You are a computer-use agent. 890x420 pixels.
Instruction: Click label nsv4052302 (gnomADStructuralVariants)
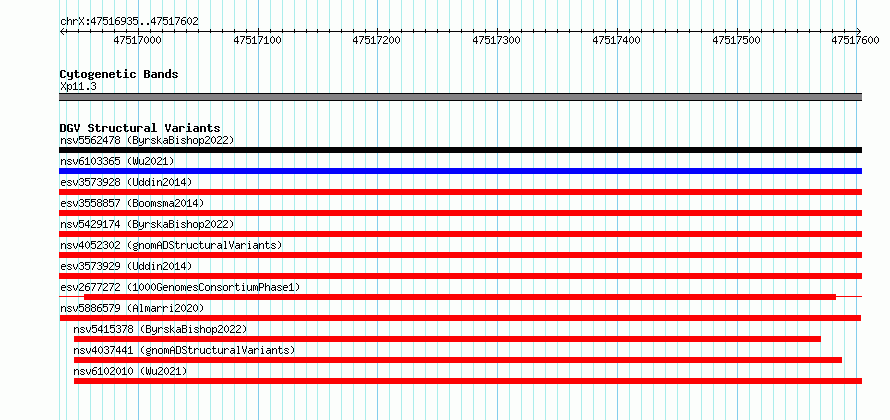[171, 245]
